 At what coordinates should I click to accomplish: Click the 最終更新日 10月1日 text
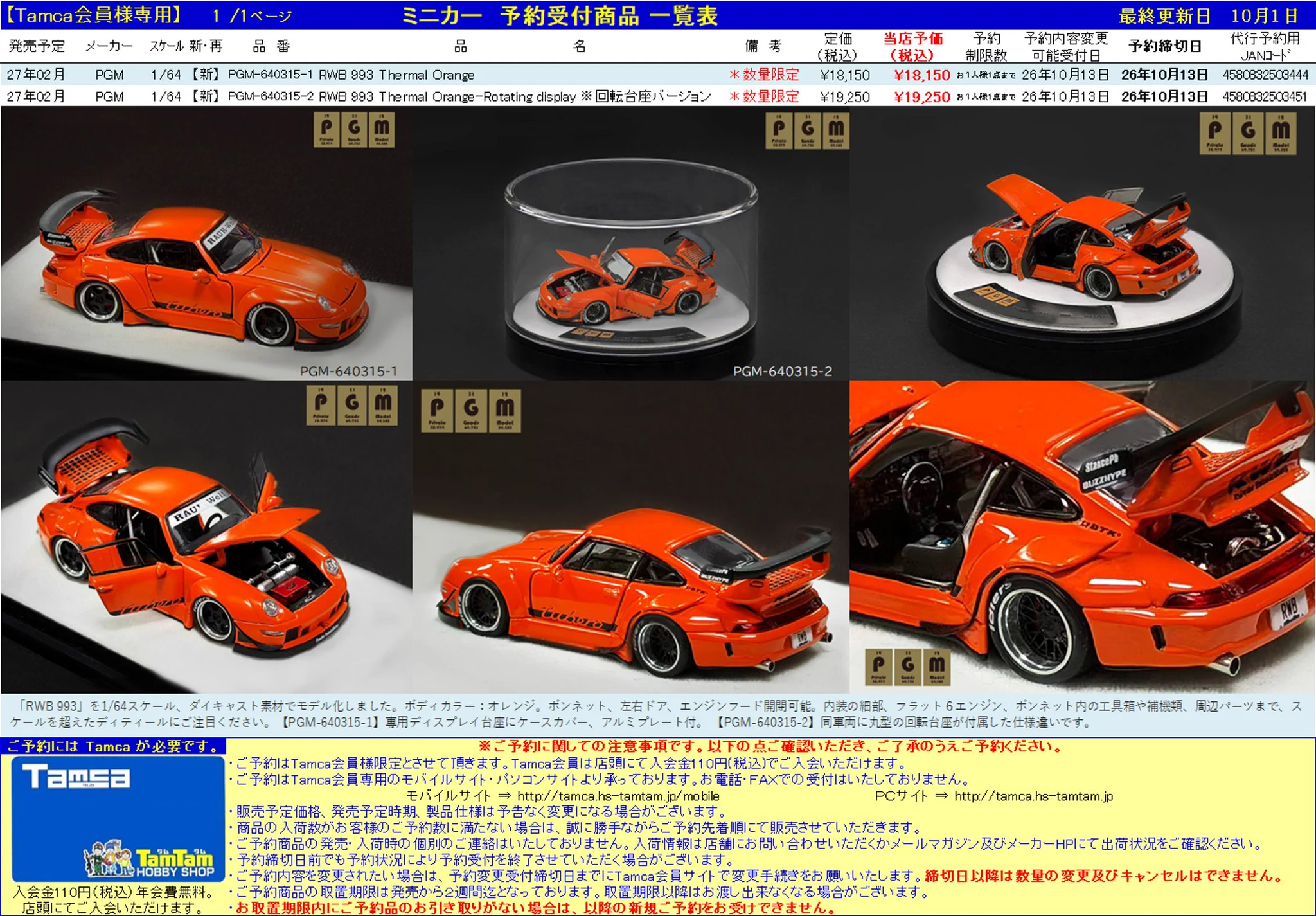click(1208, 15)
